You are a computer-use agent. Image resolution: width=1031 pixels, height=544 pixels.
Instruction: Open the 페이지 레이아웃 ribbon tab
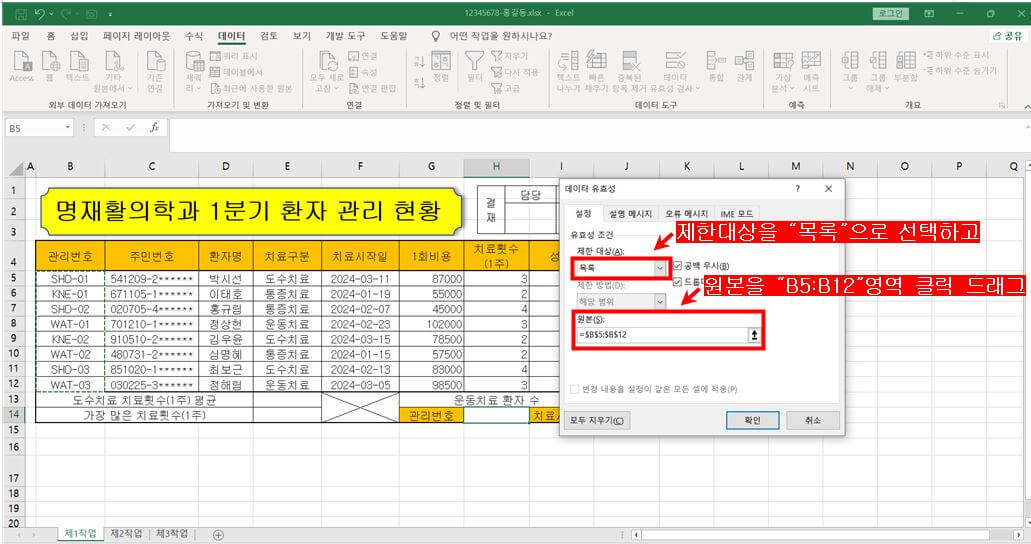137,36
